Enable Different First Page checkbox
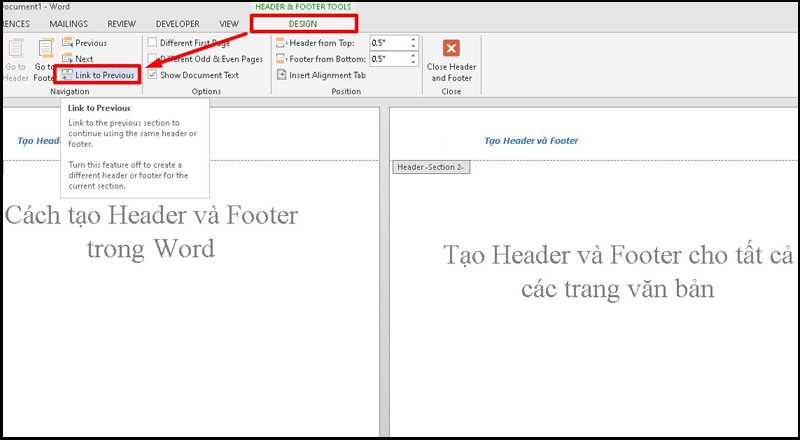800x440 pixels. pyautogui.click(x=152, y=43)
